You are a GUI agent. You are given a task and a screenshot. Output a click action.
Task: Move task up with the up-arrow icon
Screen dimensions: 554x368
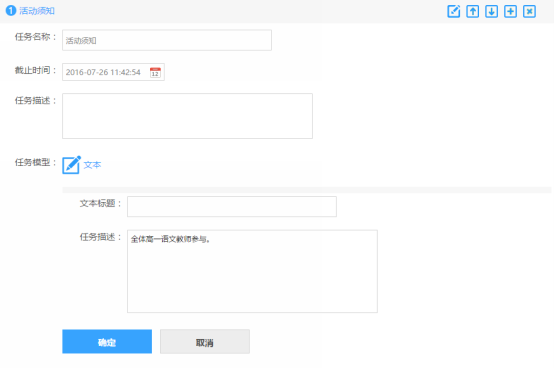click(x=473, y=11)
